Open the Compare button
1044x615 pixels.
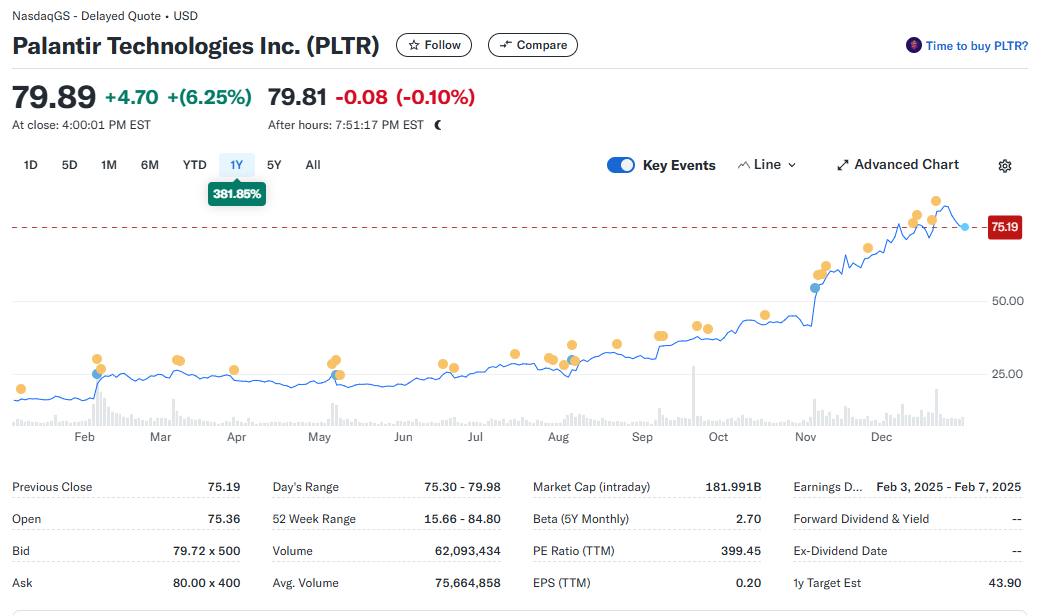[533, 45]
